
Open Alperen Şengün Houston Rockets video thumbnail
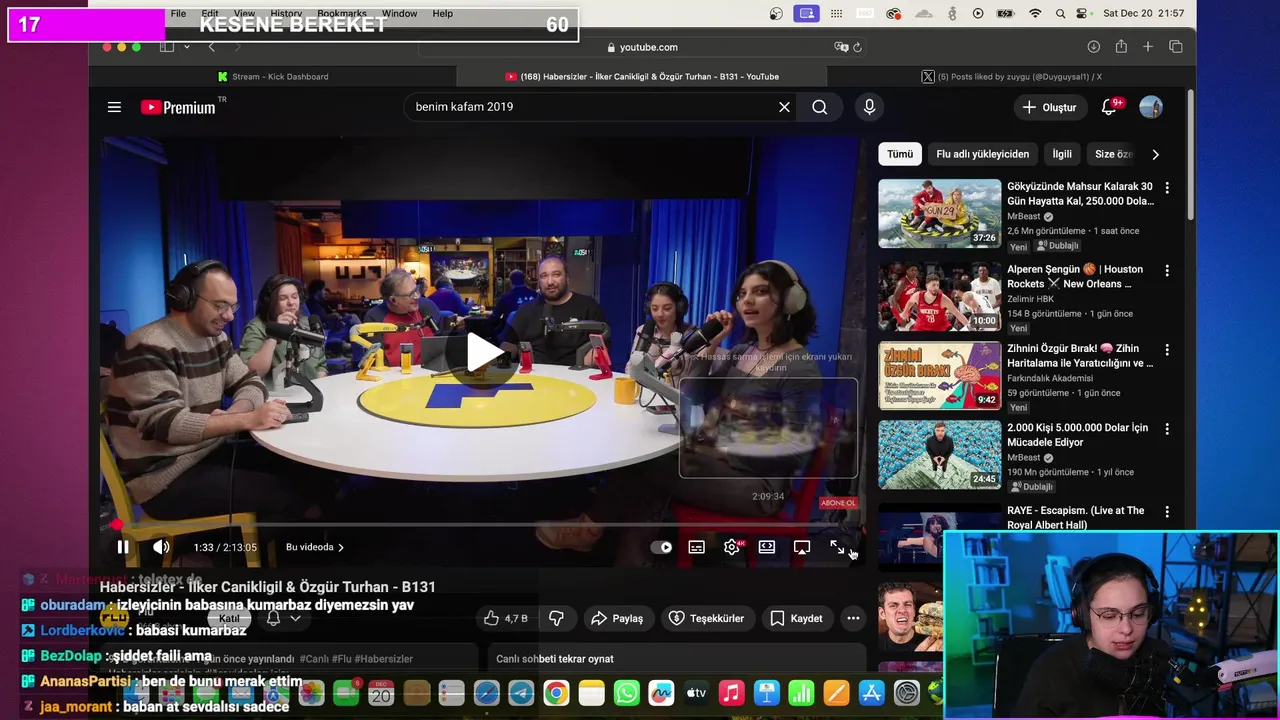click(x=940, y=296)
